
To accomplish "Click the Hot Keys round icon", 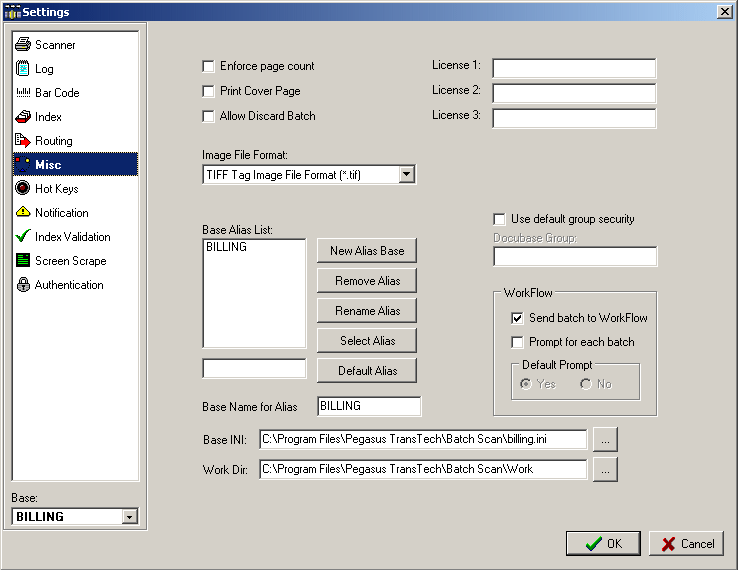I will [23, 188].
